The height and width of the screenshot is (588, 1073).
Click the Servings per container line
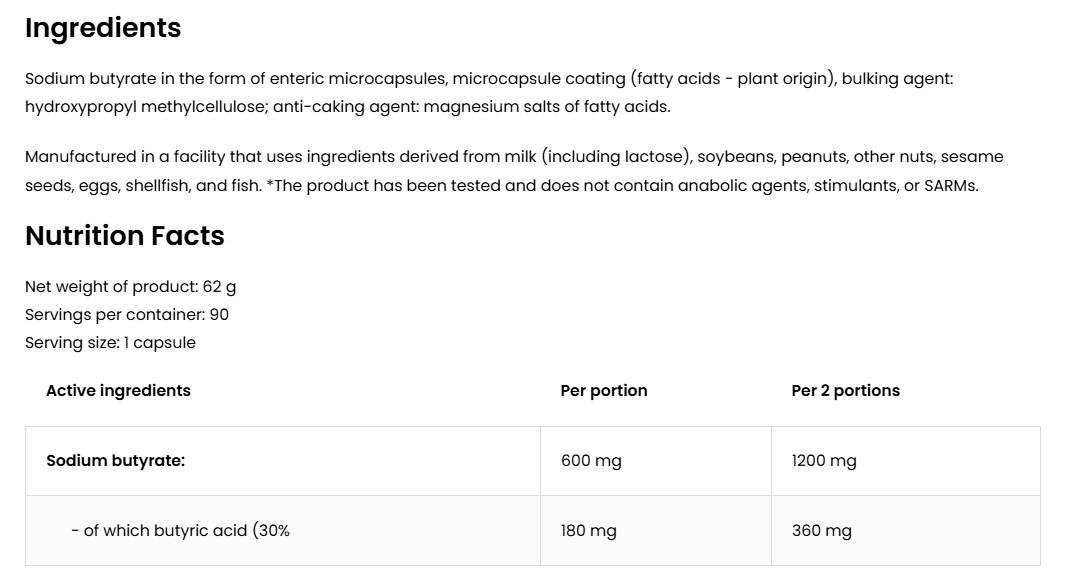(x=127, y=315)
